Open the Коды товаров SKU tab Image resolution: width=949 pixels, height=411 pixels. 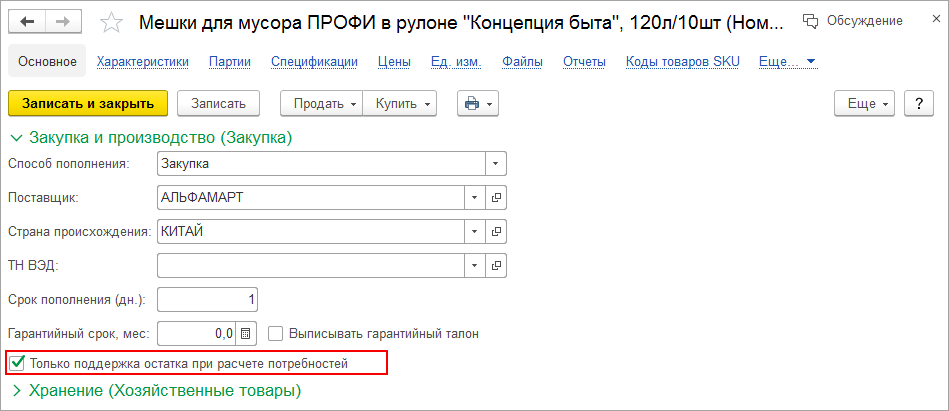(683, 62)
